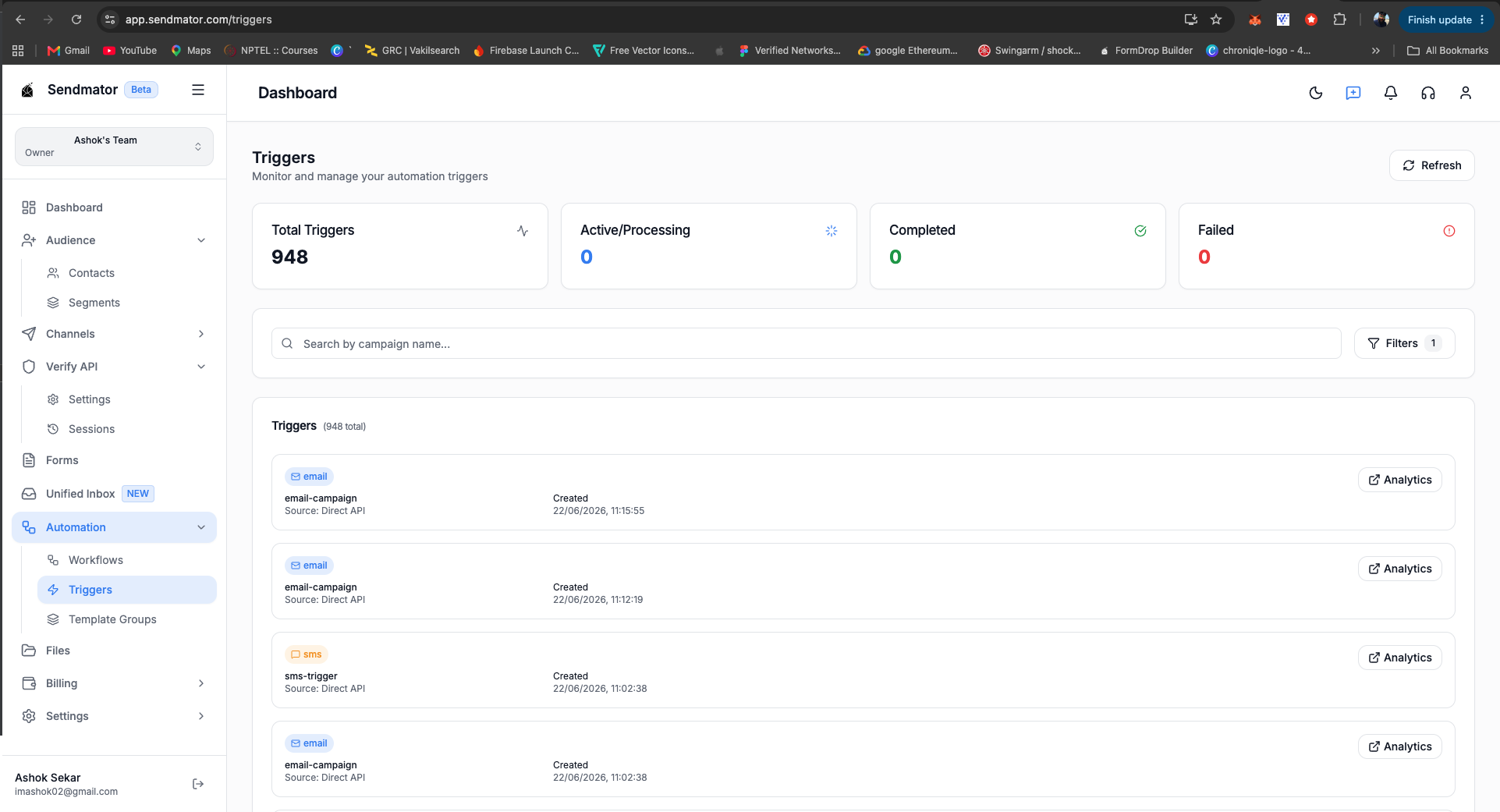Click the Refresh button
Viewport: 1500px width, 812px height.
(x=1431, y=165)
